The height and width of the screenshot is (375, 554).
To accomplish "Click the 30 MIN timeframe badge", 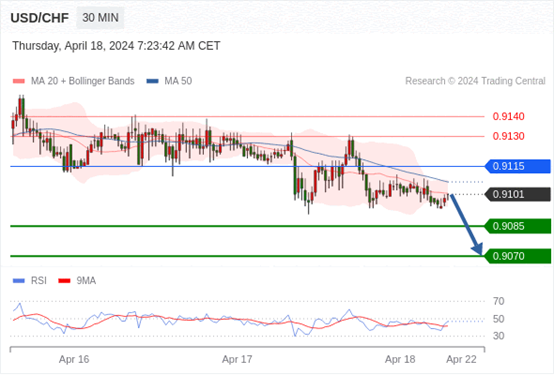I will (x=100, y=18).
